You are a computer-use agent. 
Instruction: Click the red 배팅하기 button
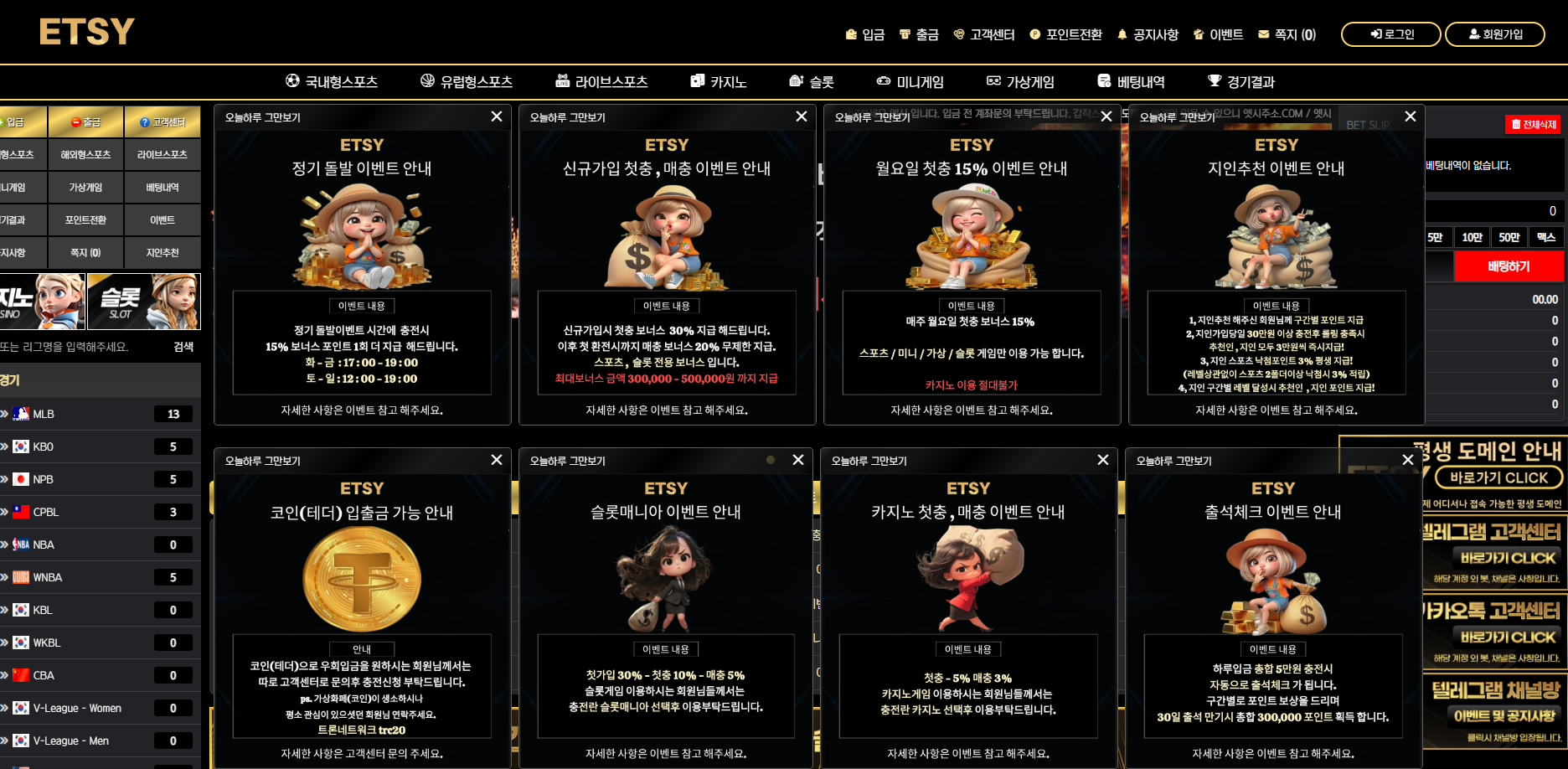[1509, 266]
